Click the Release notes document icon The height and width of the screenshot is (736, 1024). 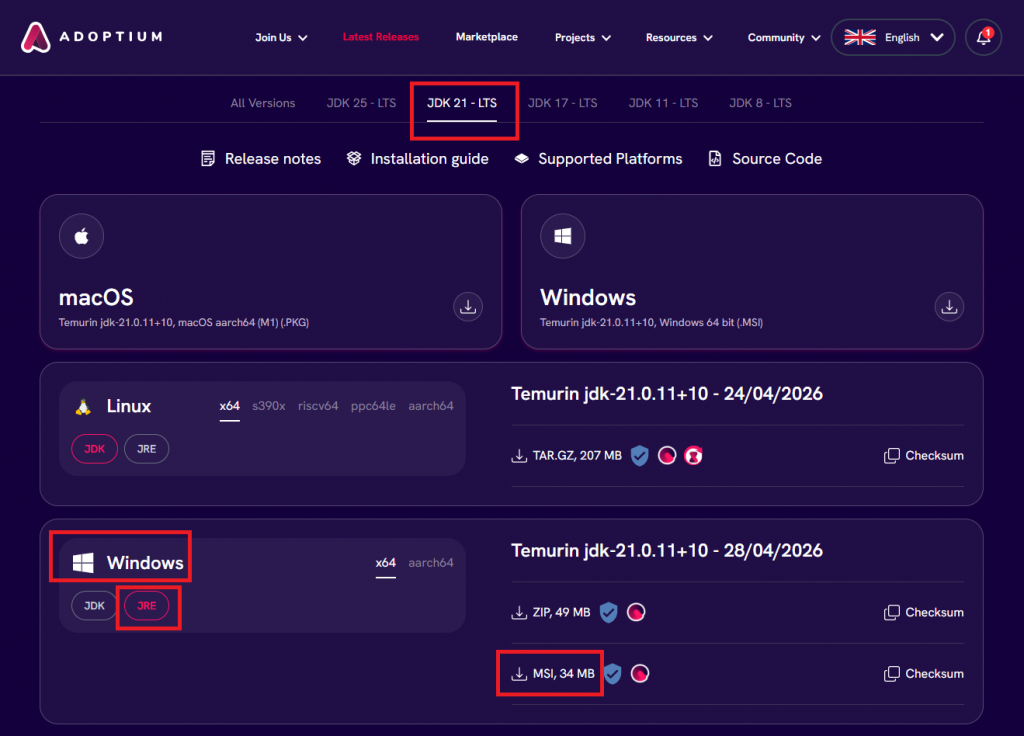click(208, 159)
